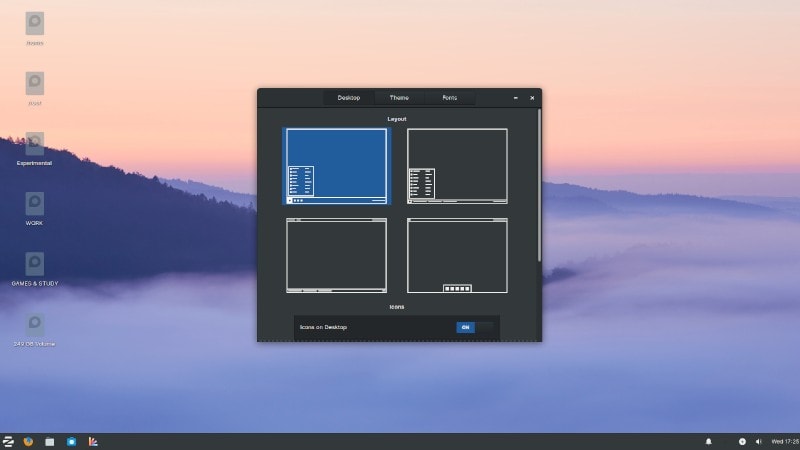This screenshot has width=800, height=450.
Task: Open the notifications bell in panel
Action: coord(709,442)
